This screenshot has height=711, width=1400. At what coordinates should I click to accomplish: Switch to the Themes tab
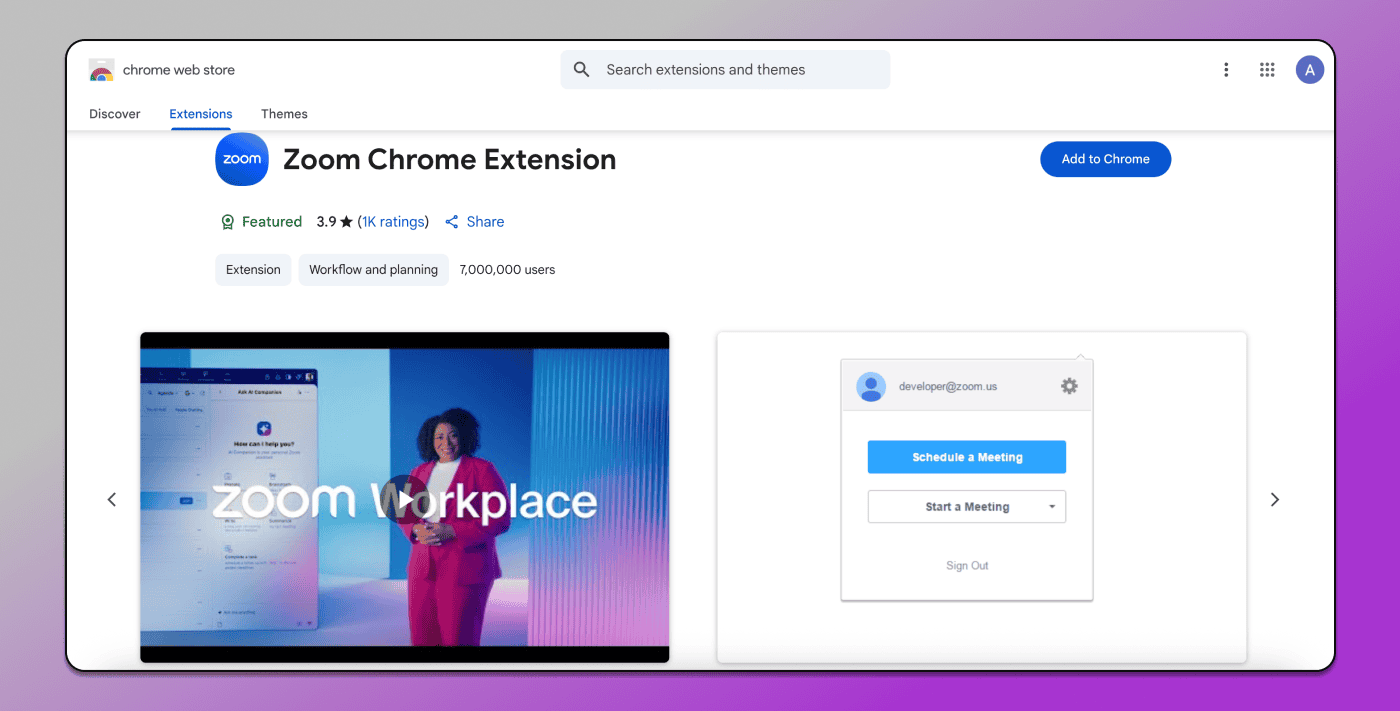pyautogui.click(x=284, y=114)
